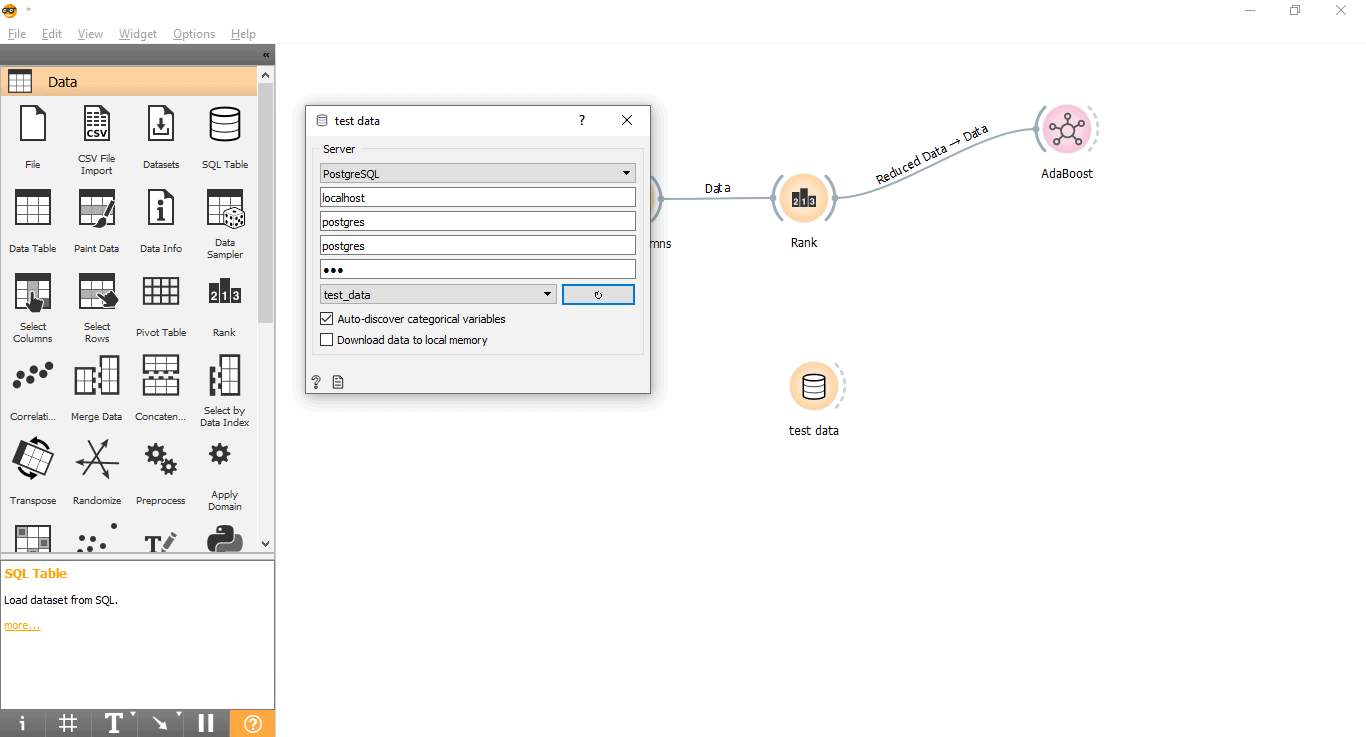The height and width of the screenshot is (737, 1366).
Task: Click the Rank node on canvas
Action: 804,199
